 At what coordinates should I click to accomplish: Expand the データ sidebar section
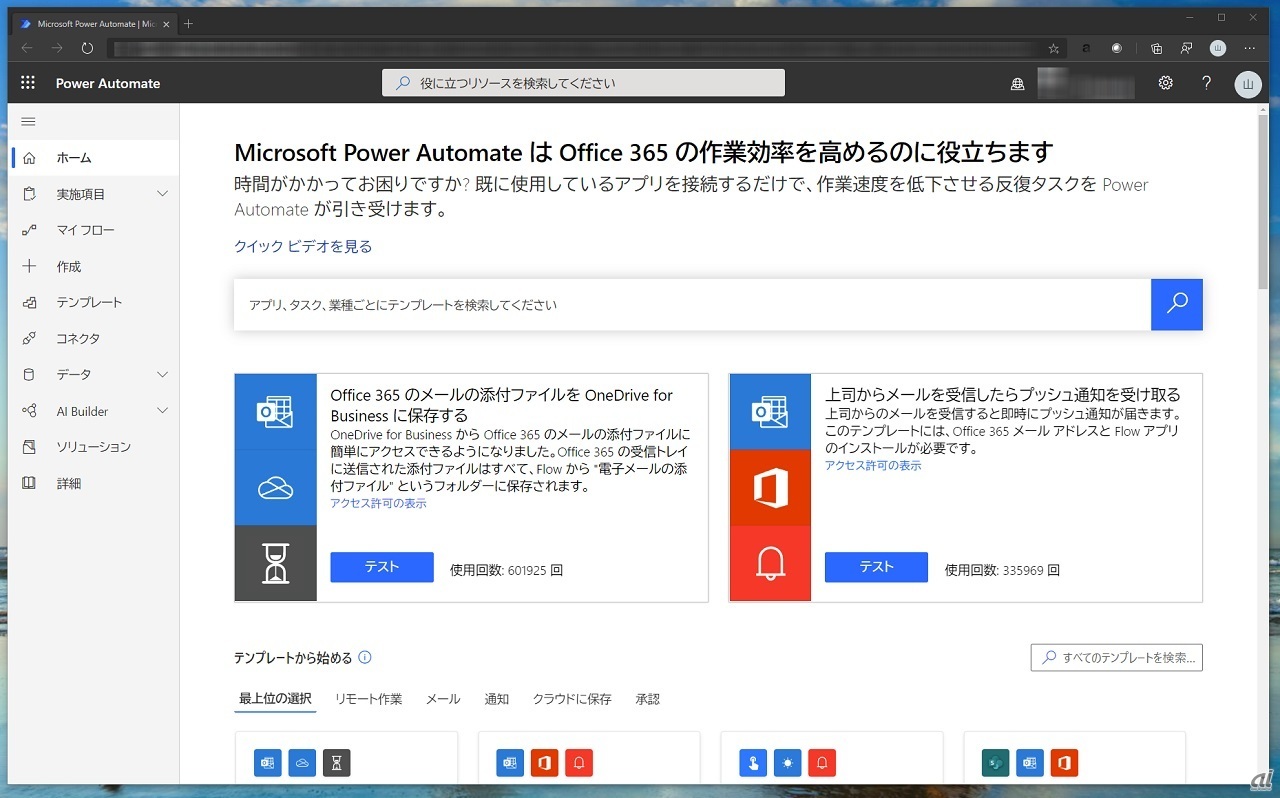pos(162,374)
